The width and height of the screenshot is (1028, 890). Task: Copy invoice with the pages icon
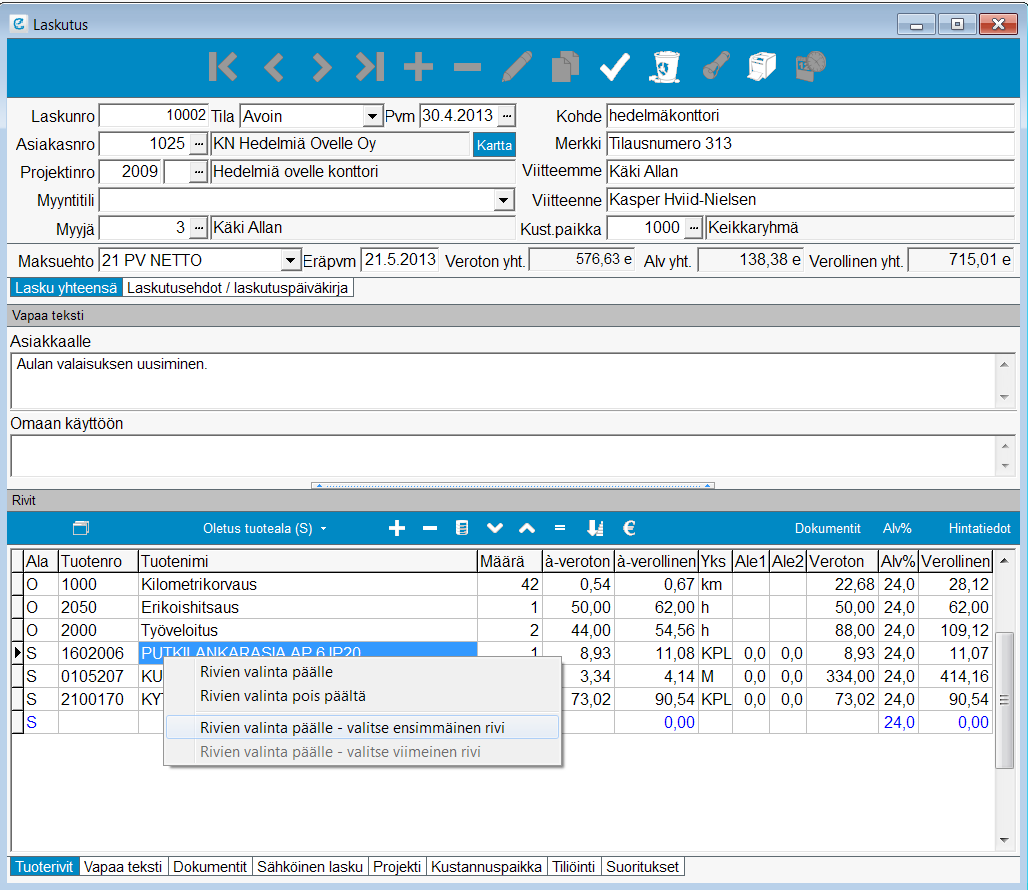tap(565, 67)
